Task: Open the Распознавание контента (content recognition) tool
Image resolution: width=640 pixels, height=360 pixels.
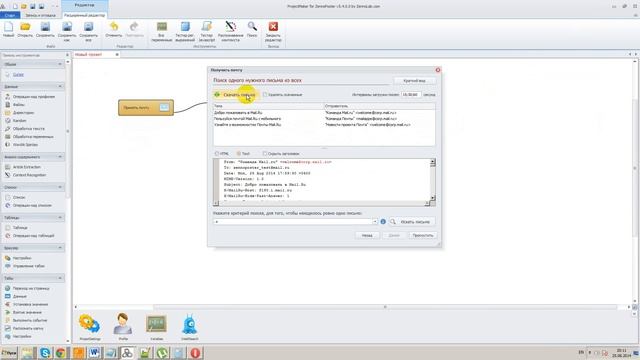Action: [231, 31]
